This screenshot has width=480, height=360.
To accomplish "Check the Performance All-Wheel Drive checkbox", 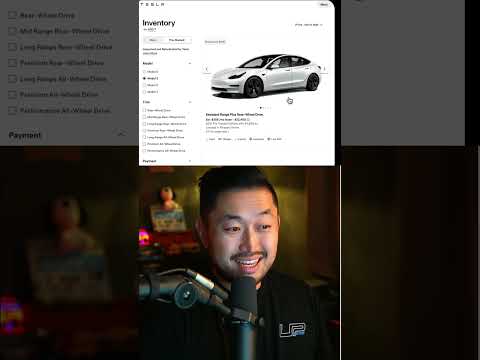I will [x=144, y=151].
